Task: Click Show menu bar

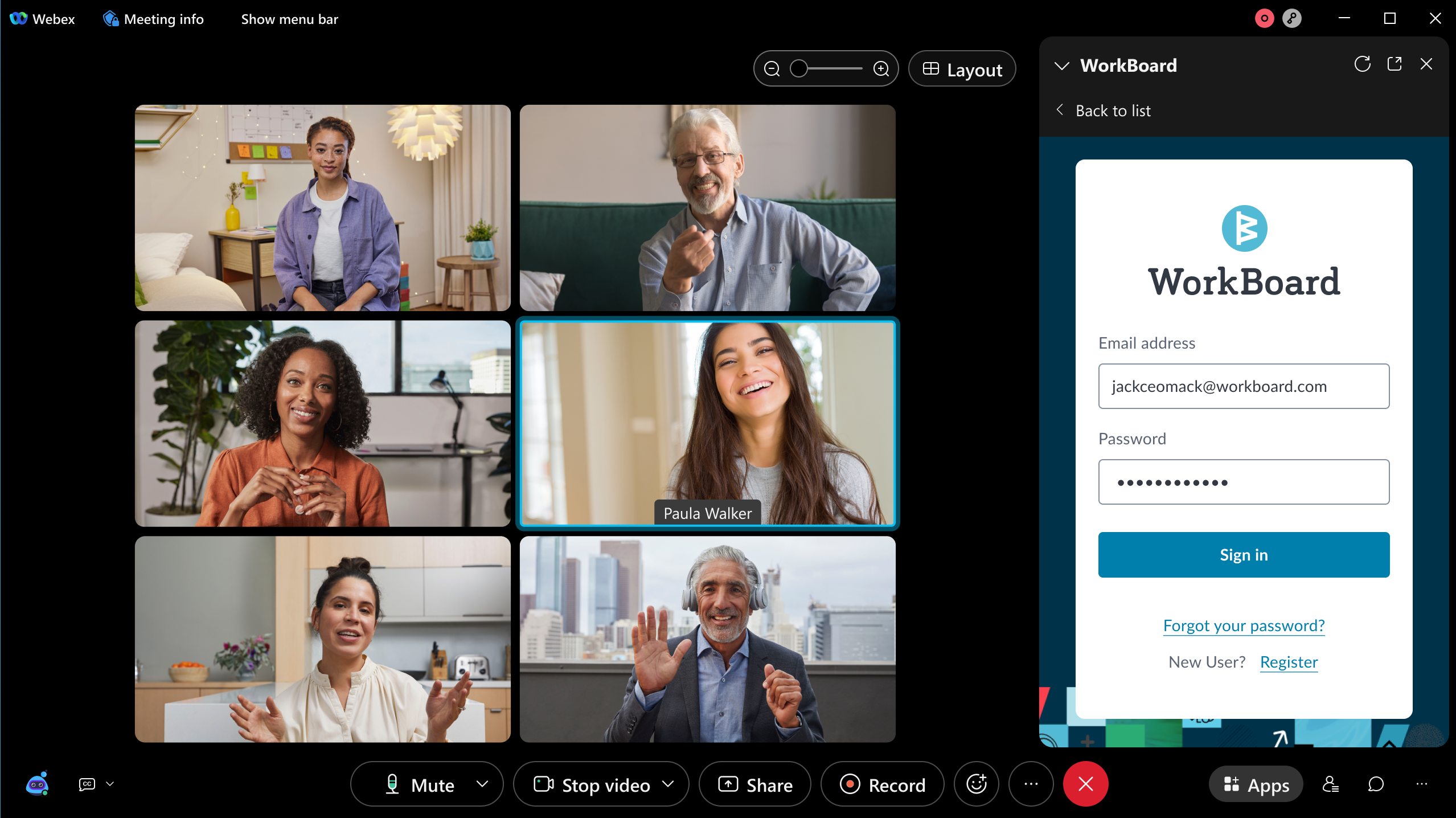Action: [289, 19]
